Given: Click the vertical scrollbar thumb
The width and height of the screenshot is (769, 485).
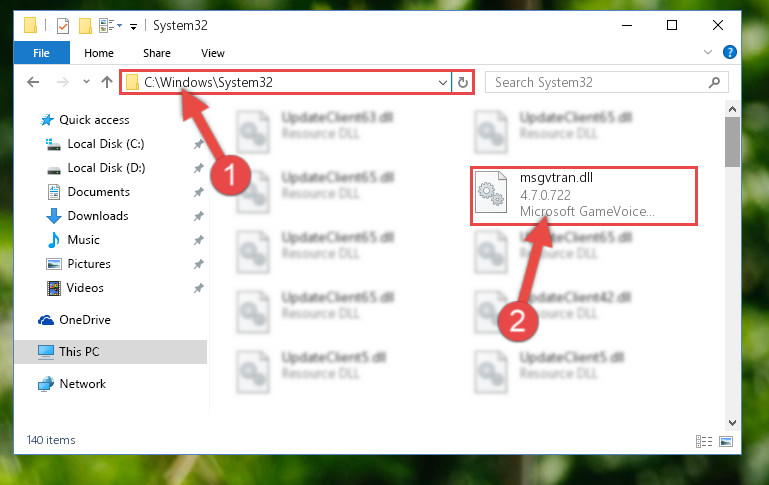Looking at the screenshot, I should click(x=732, y=142).
